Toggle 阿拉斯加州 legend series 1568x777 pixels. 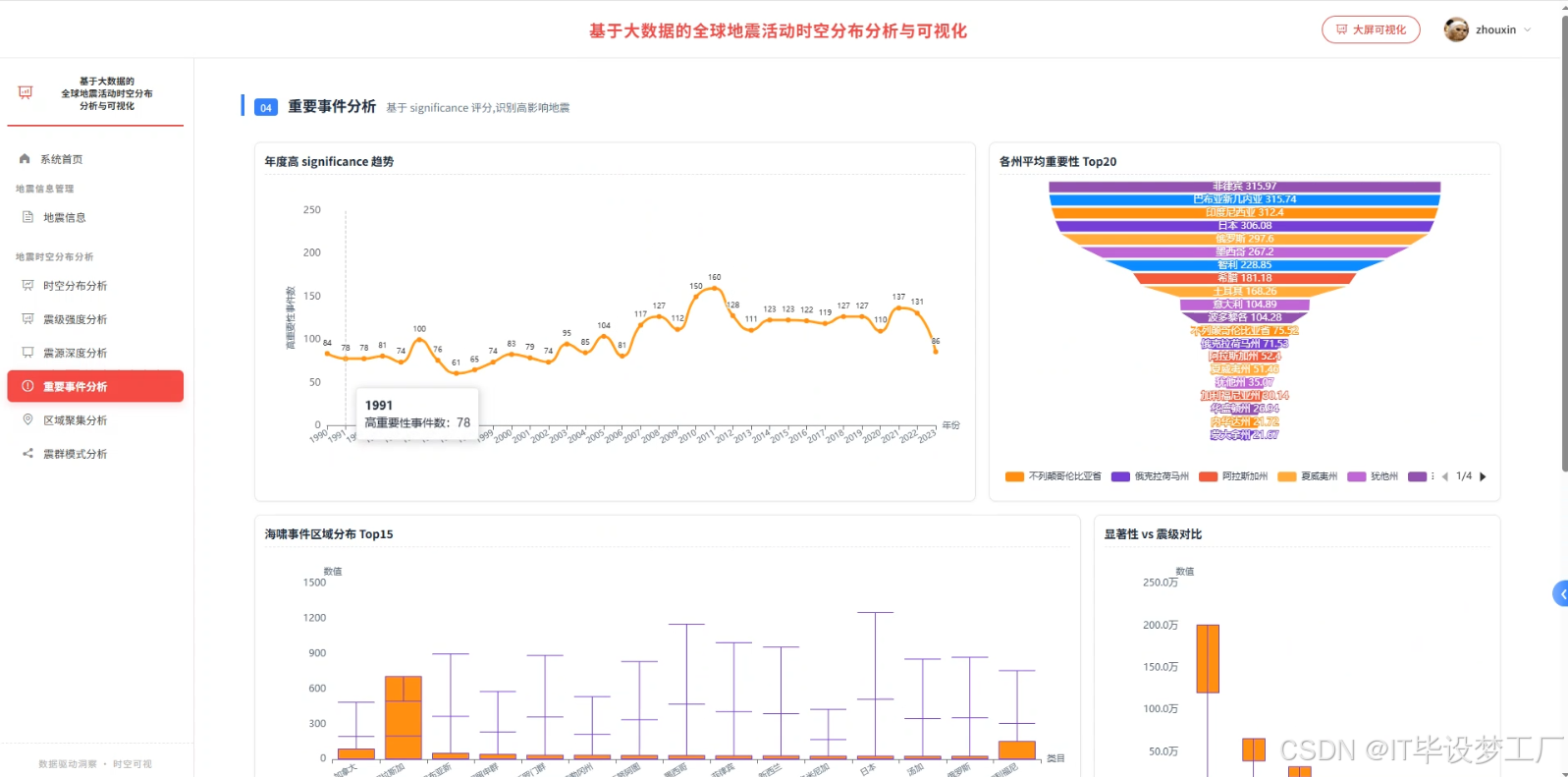[x=1233, y=476]
